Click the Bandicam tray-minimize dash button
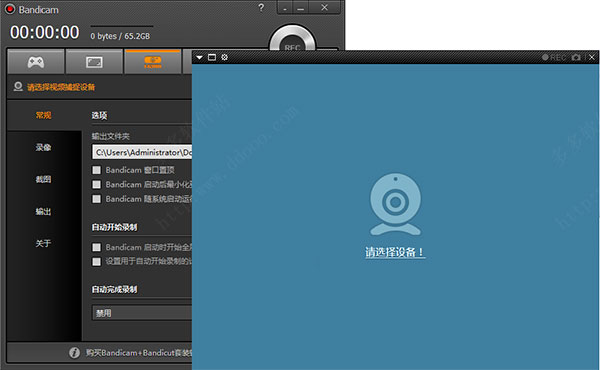This screenshot has width=600, height=370. point(285,8)
